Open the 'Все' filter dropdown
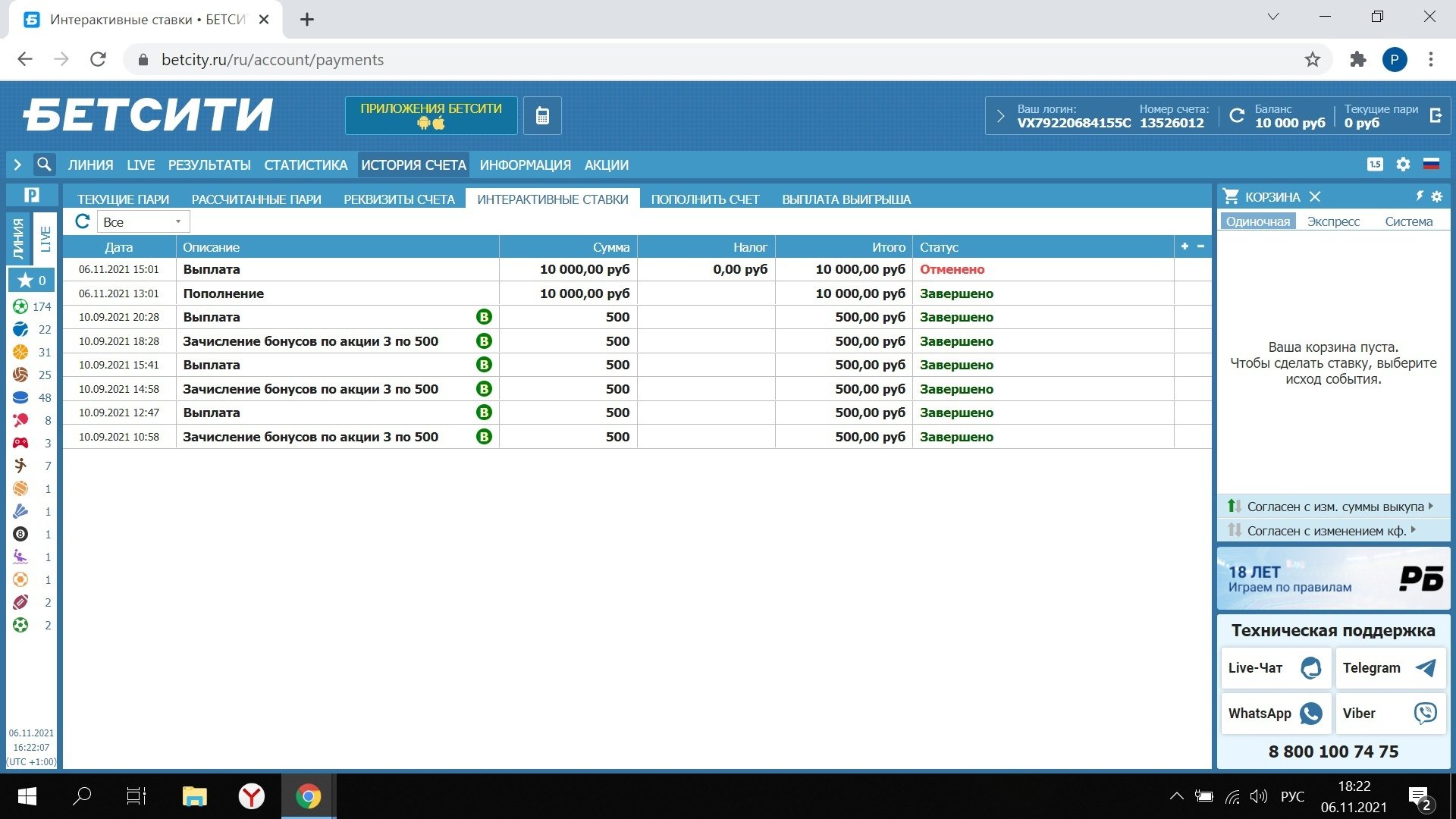This screenshot has height=819, width=1456. (143, 222)
